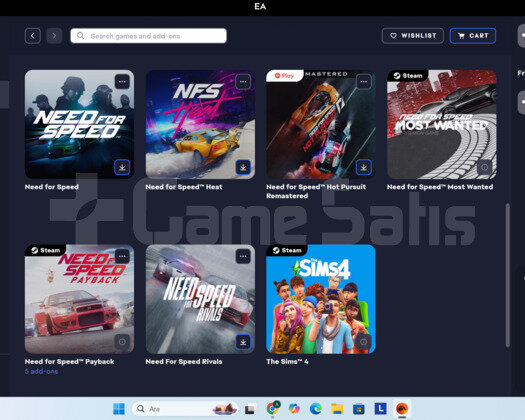Click the EA app icon on taskbar

pos(402,409)
